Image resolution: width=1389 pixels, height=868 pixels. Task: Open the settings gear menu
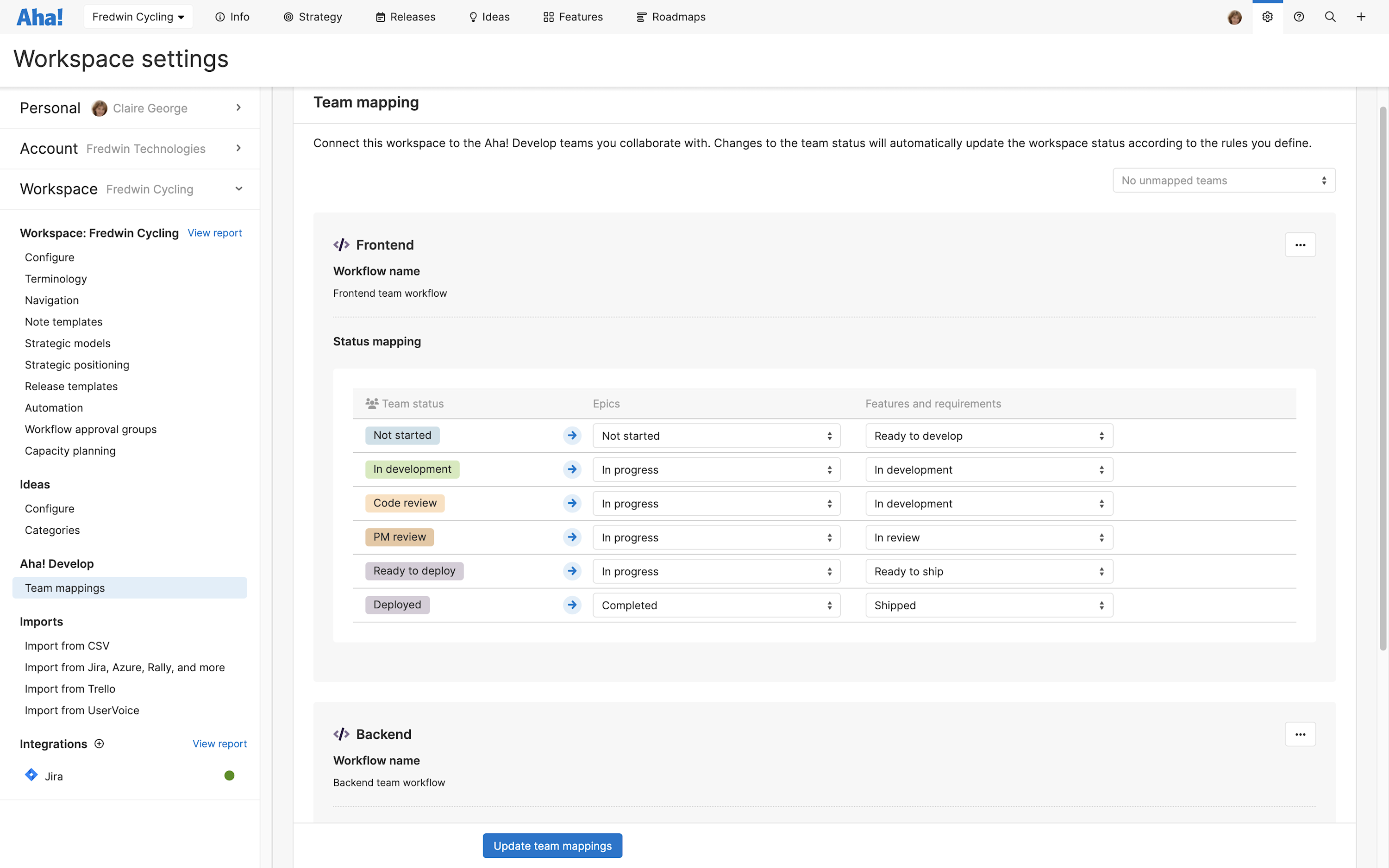(x=1267, y=17)
